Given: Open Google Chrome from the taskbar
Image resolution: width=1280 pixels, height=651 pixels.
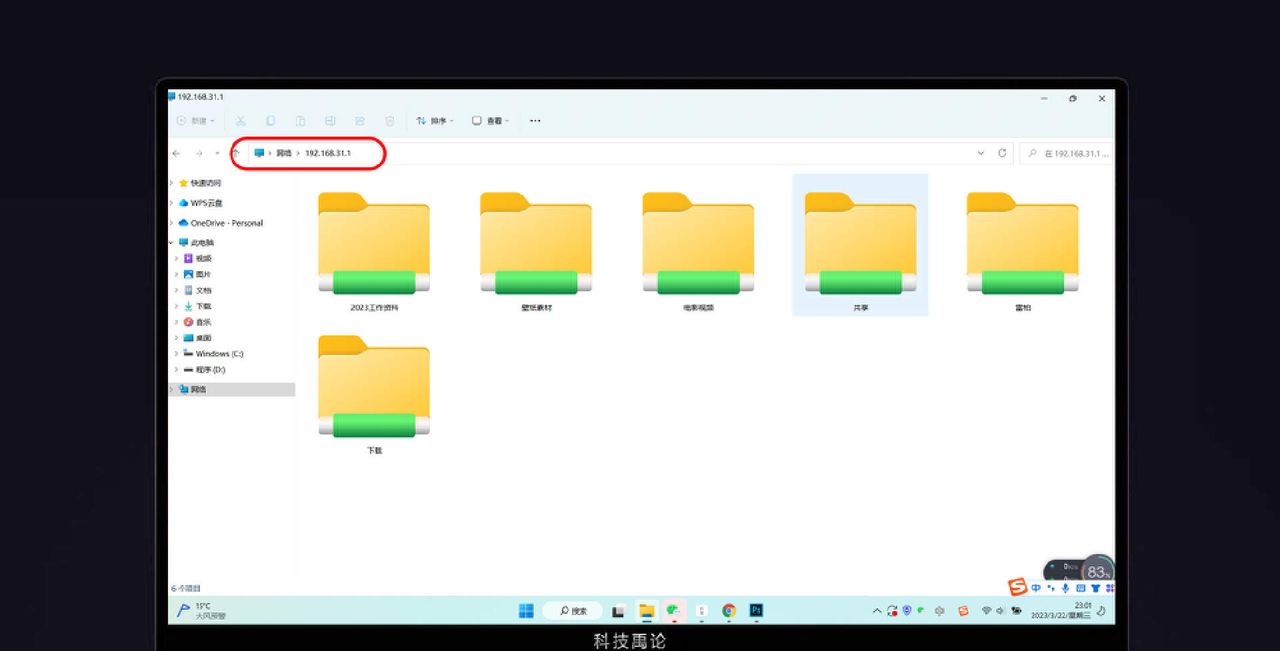Looking at the screenshot, I should (x=729, y=611).
